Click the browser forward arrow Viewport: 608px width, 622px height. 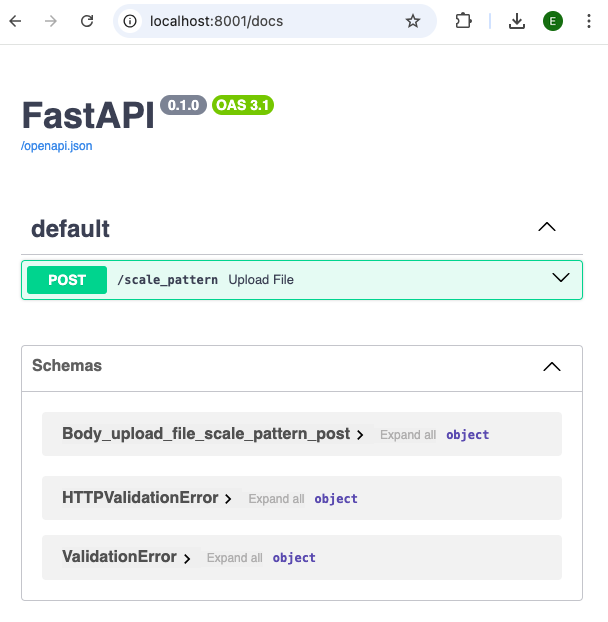point(51,21)
